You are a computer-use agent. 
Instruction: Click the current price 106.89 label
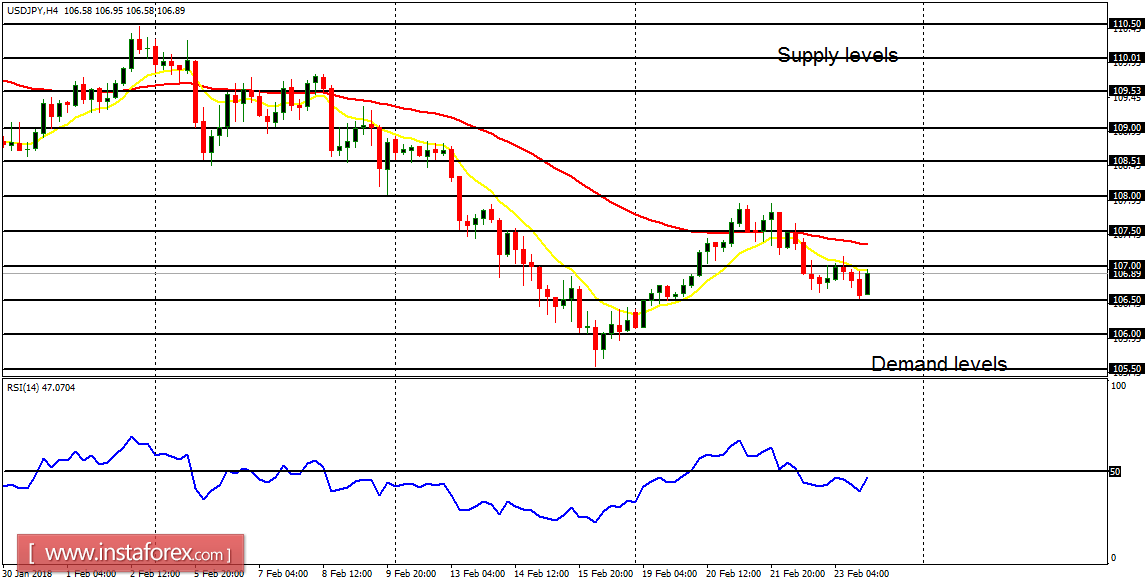click(1127, 274)
